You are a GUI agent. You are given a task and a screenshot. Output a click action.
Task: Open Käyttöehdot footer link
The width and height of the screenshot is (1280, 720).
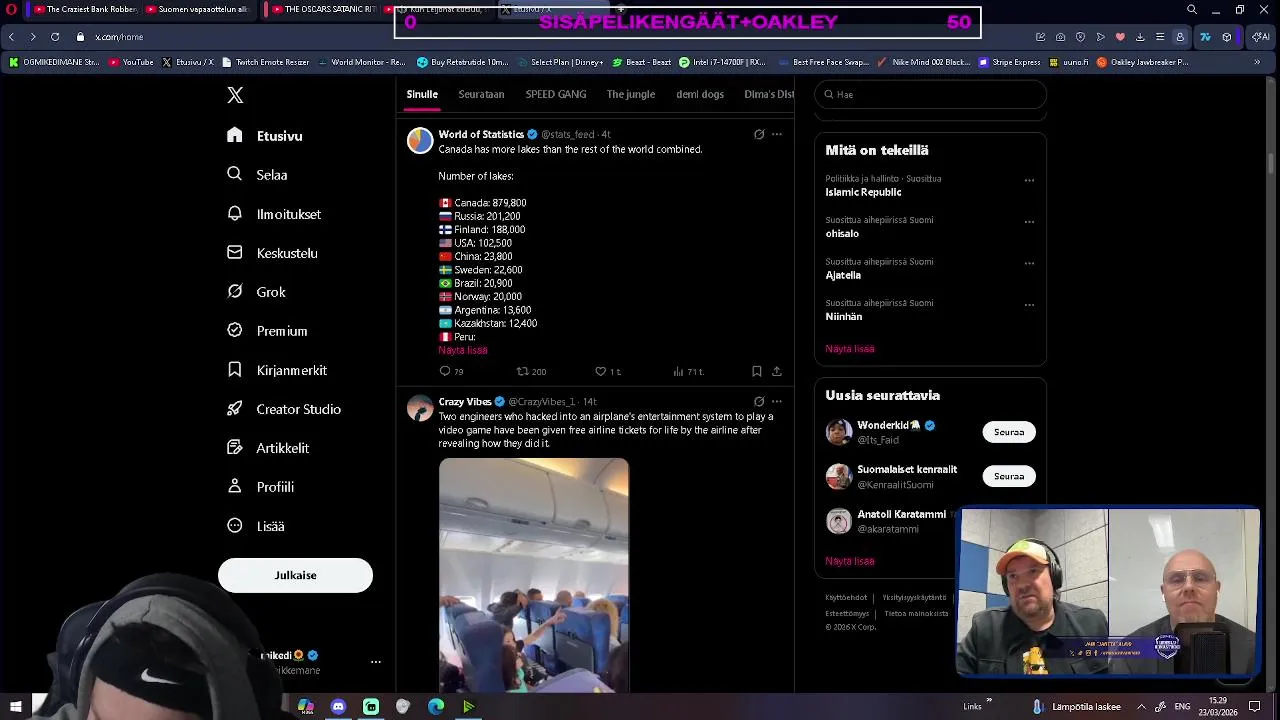point(846,598)
